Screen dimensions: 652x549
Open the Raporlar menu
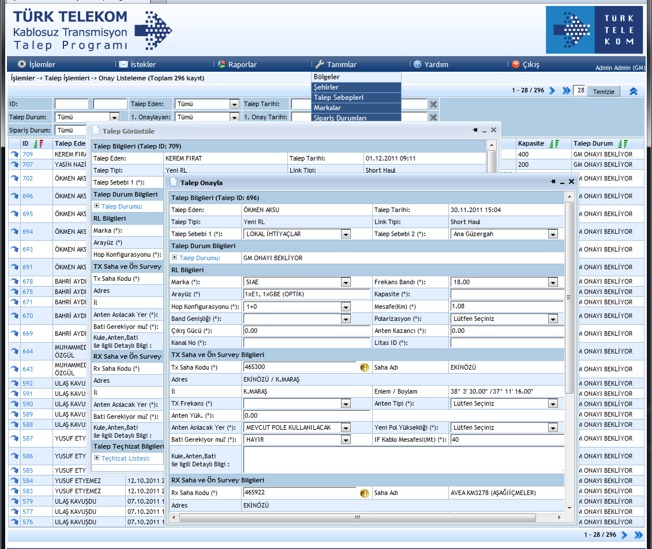[x=237, y=64]
